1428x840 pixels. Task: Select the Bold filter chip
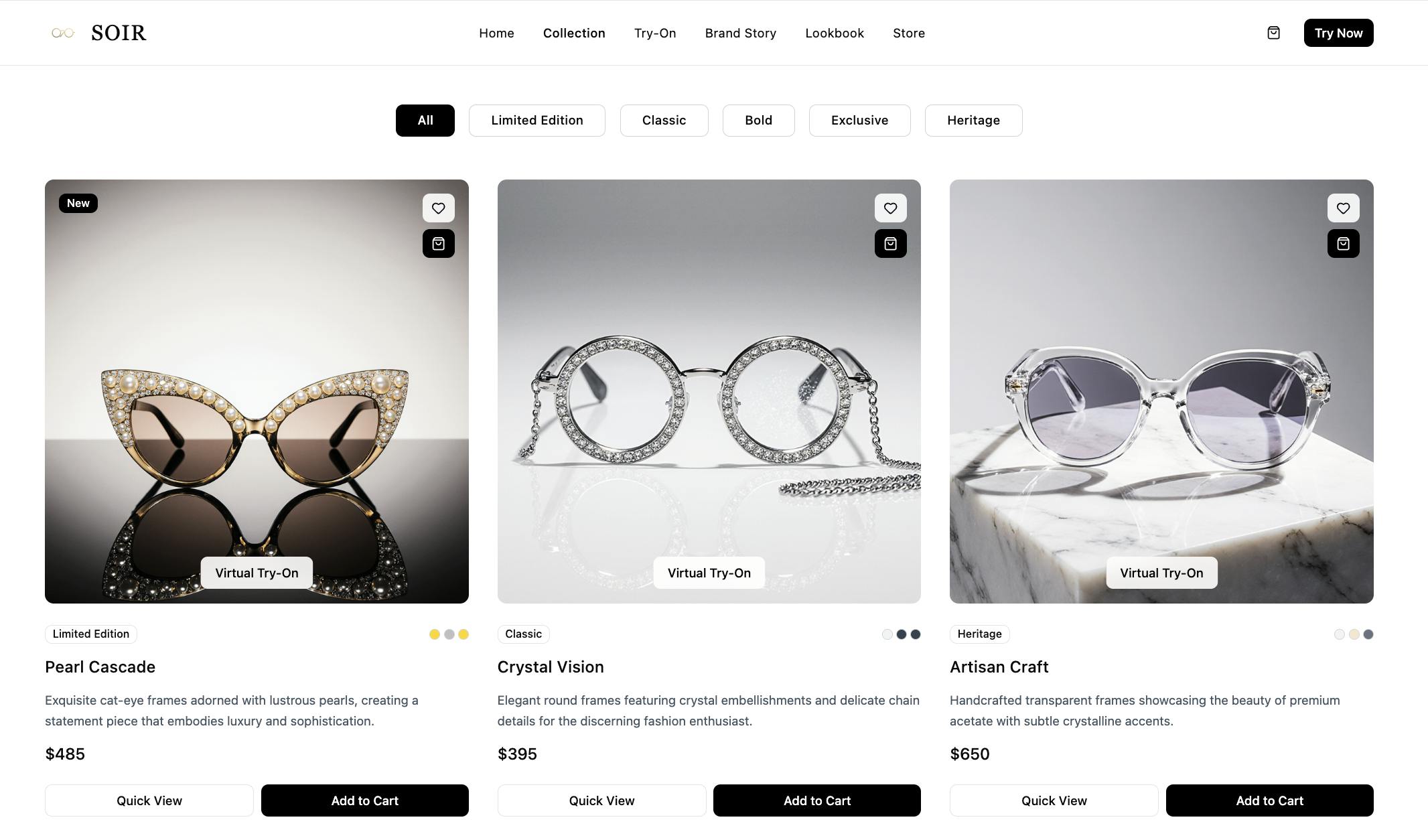[x=758, y=121]
